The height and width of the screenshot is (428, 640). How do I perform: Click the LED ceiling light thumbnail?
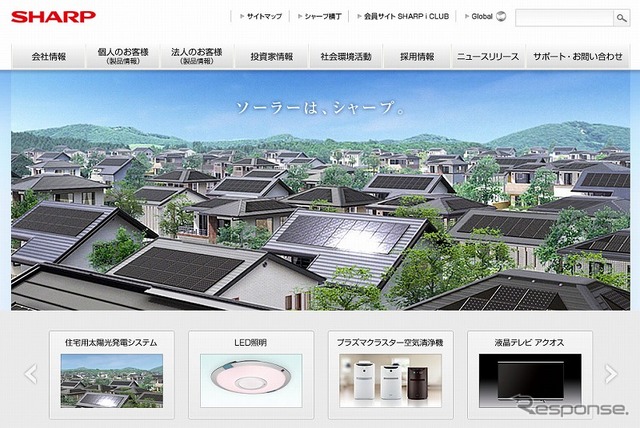(251, 381)
